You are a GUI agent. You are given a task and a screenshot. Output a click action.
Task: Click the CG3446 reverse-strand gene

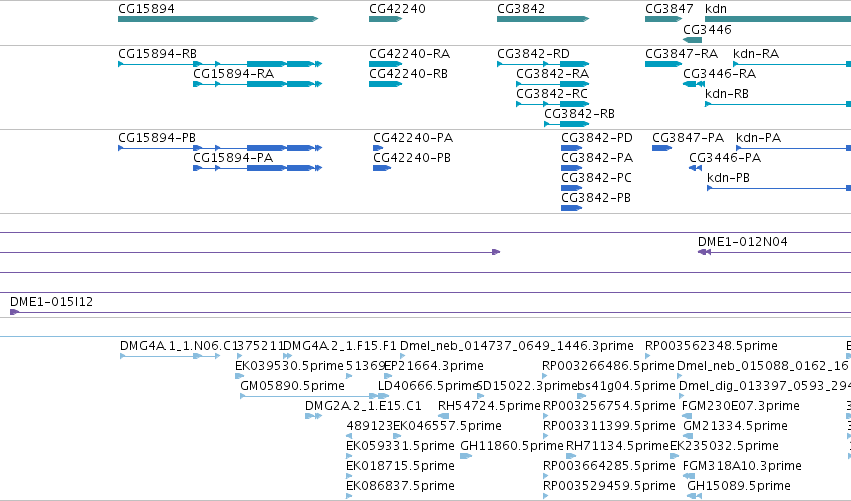click(x=693, y=40)
